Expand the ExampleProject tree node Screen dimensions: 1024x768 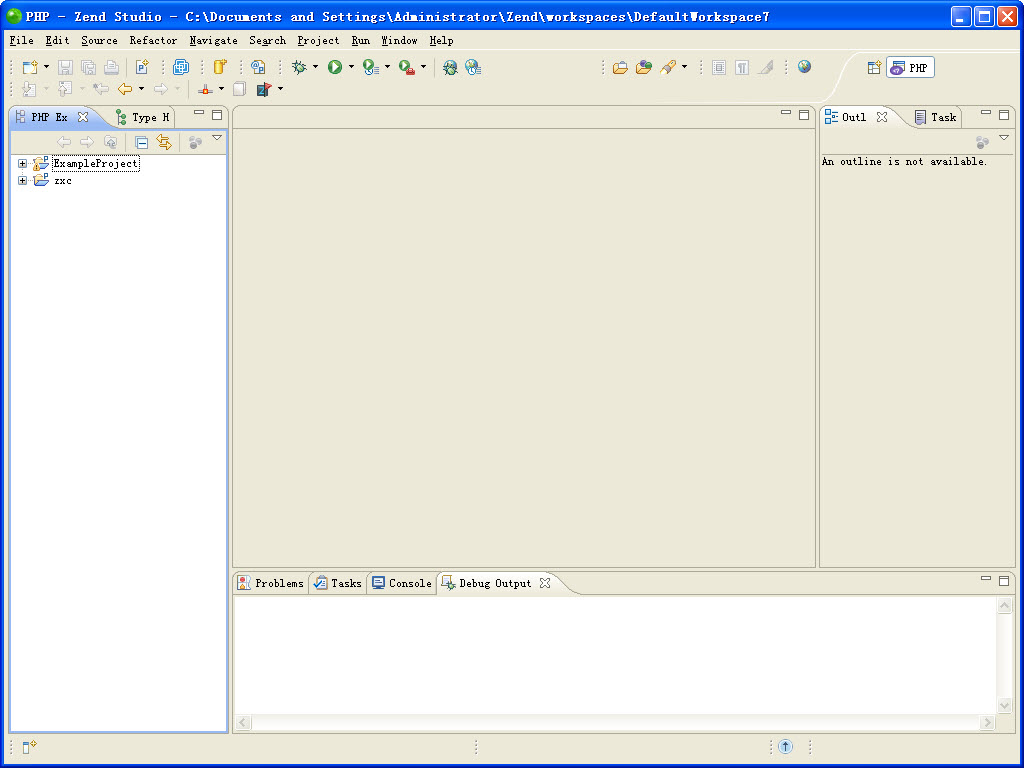coord(23,164)
